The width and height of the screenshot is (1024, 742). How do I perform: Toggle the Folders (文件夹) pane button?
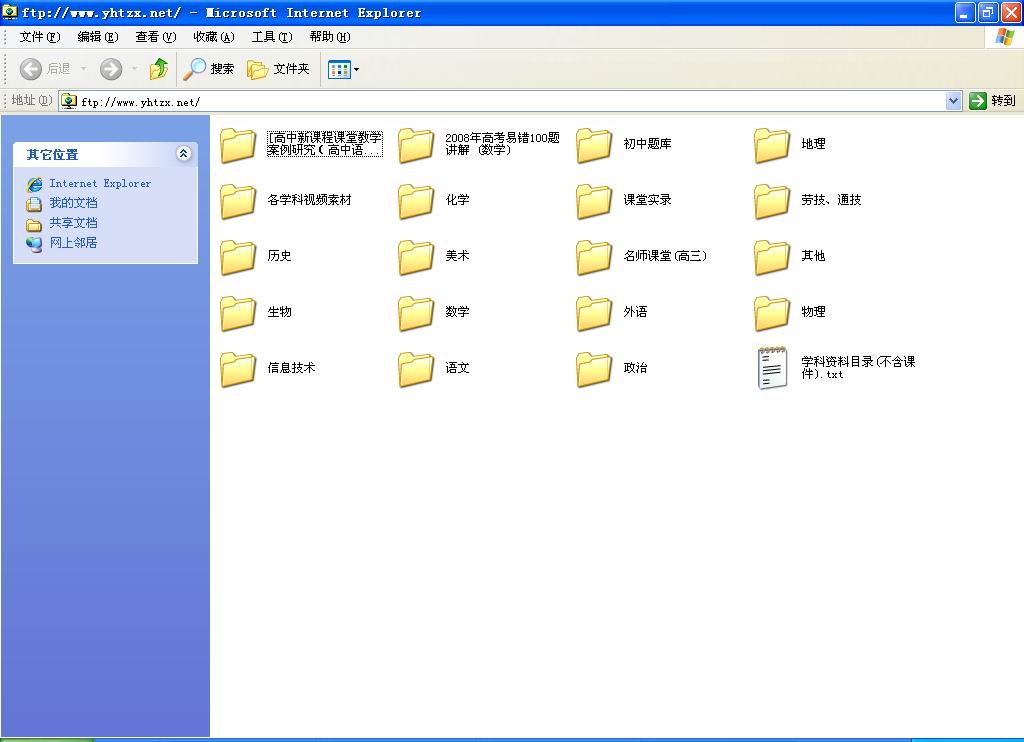point(279,69)
